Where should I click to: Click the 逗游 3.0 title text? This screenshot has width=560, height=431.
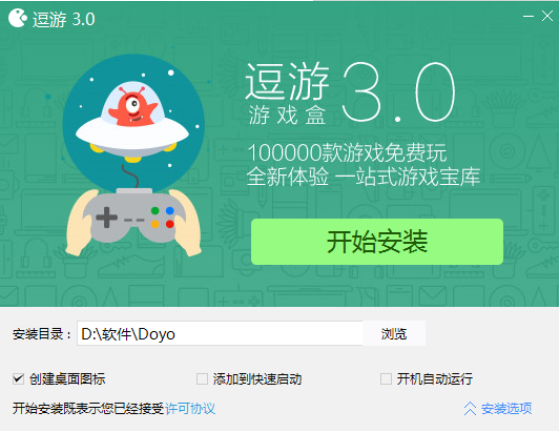coord(64,19)
